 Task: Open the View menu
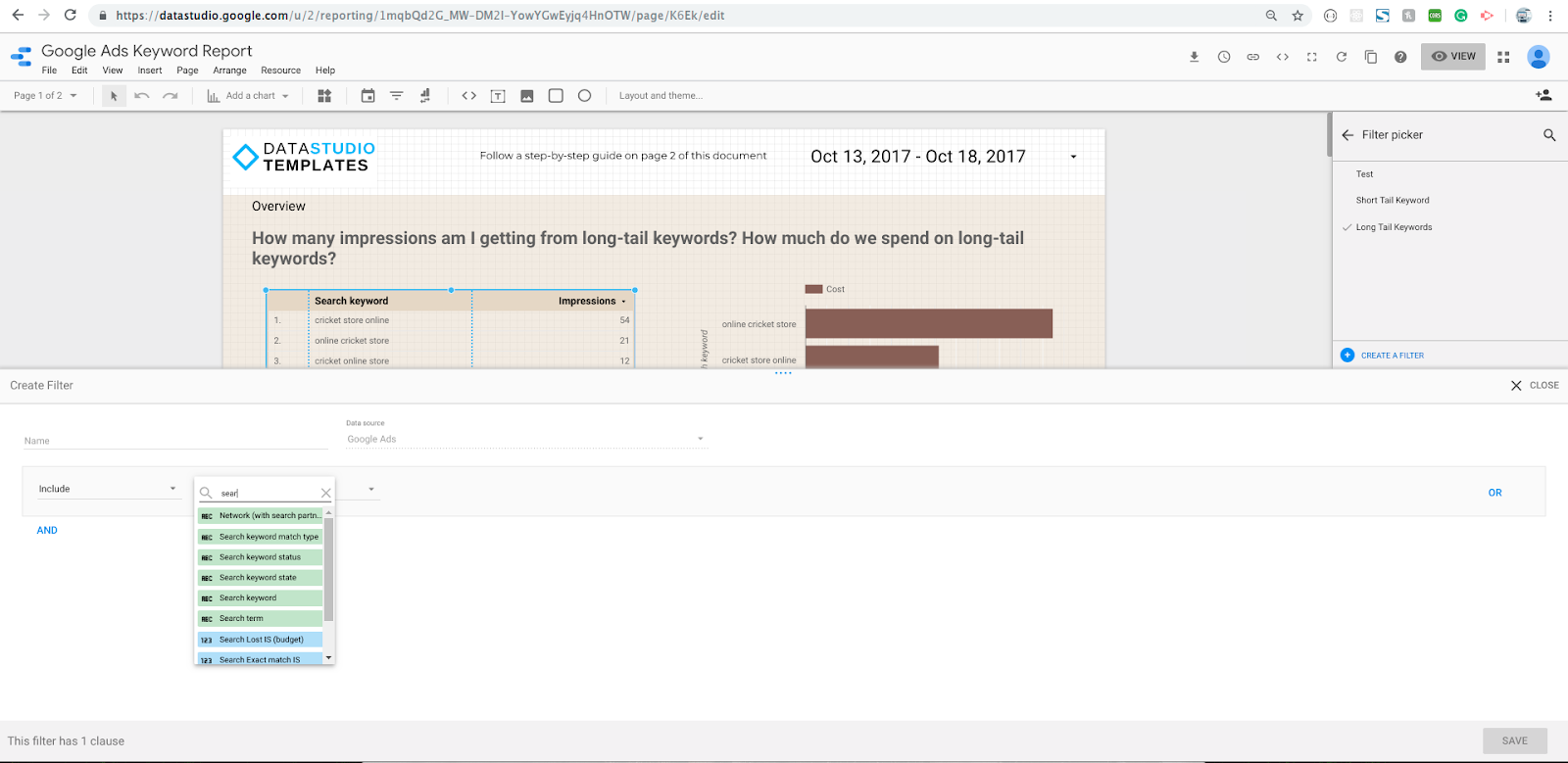coord(113,71)
